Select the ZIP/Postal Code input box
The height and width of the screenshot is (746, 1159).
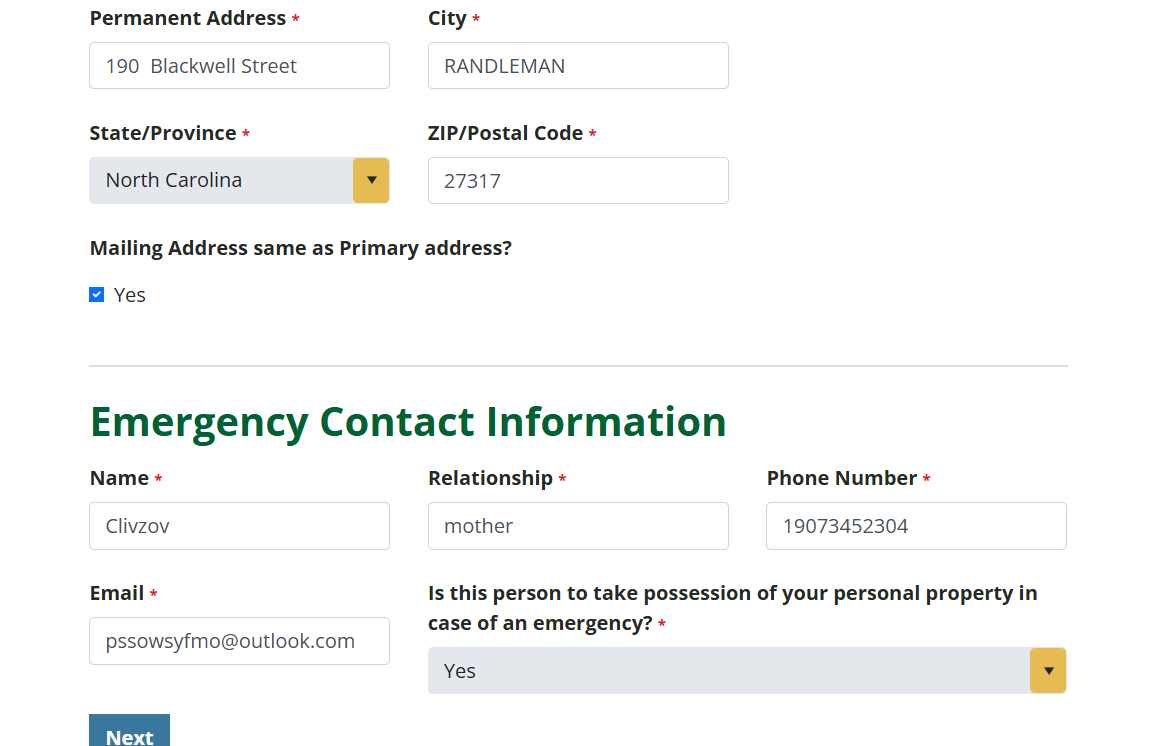click(x=578, y=181)
